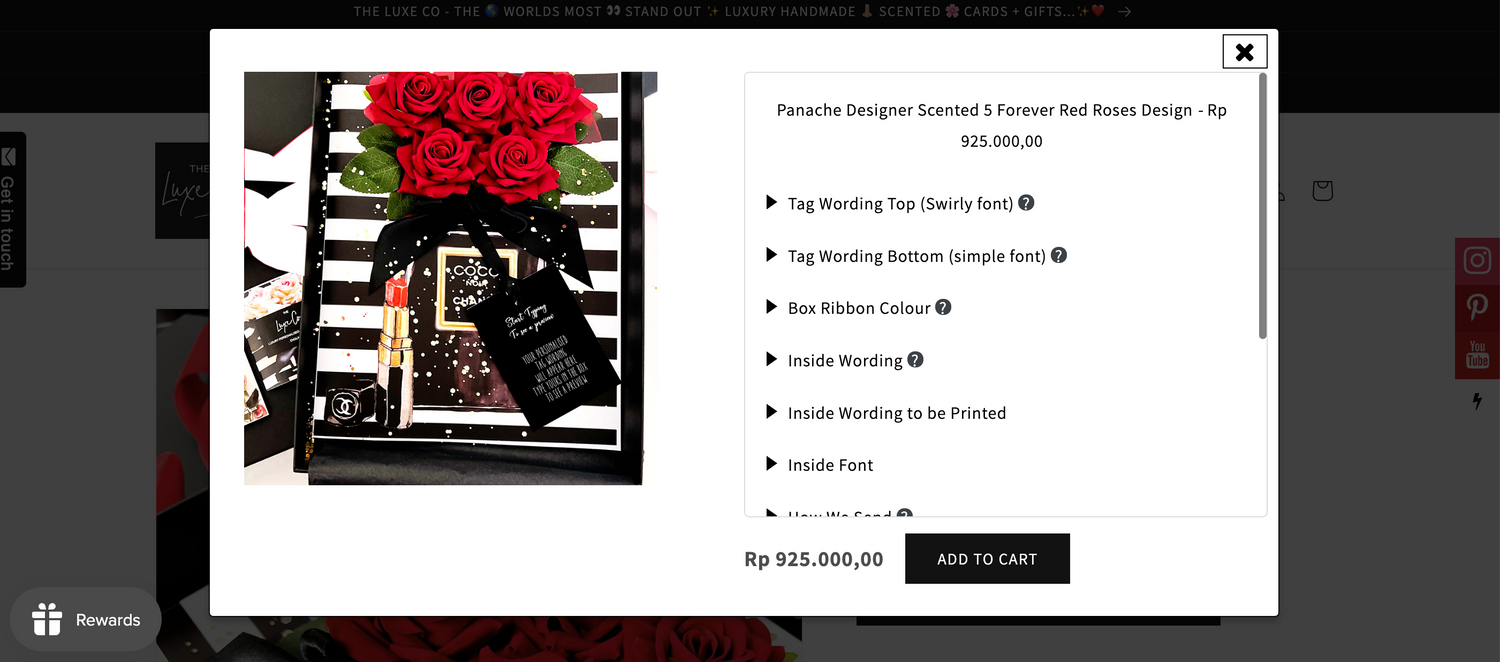Click the help icon beside Tag Wording Top

click(x=1026, y=203)
